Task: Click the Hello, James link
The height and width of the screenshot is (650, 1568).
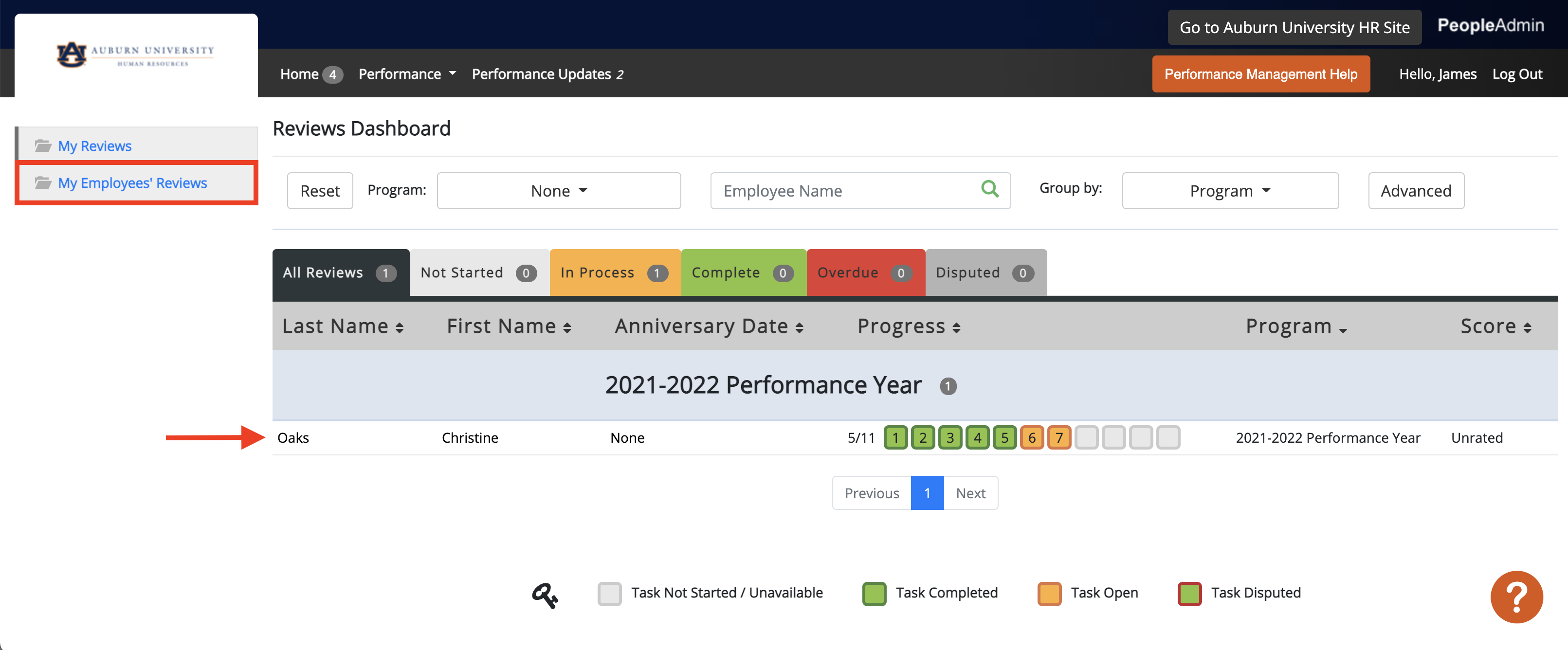Action: click(1438, 73)
